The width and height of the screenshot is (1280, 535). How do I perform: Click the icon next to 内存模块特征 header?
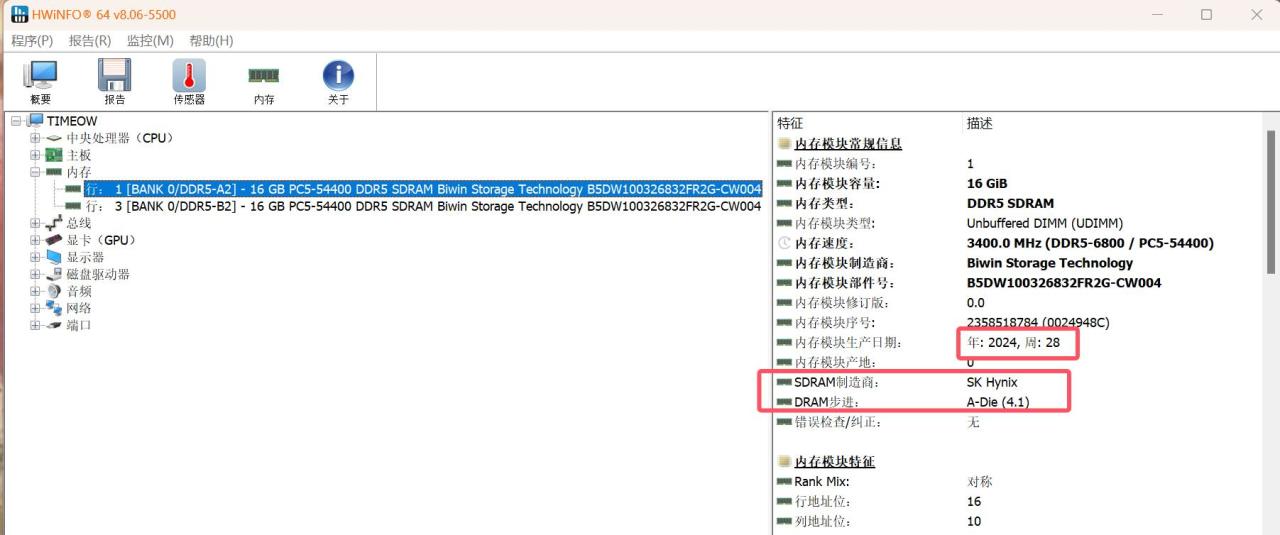[784, 462]
